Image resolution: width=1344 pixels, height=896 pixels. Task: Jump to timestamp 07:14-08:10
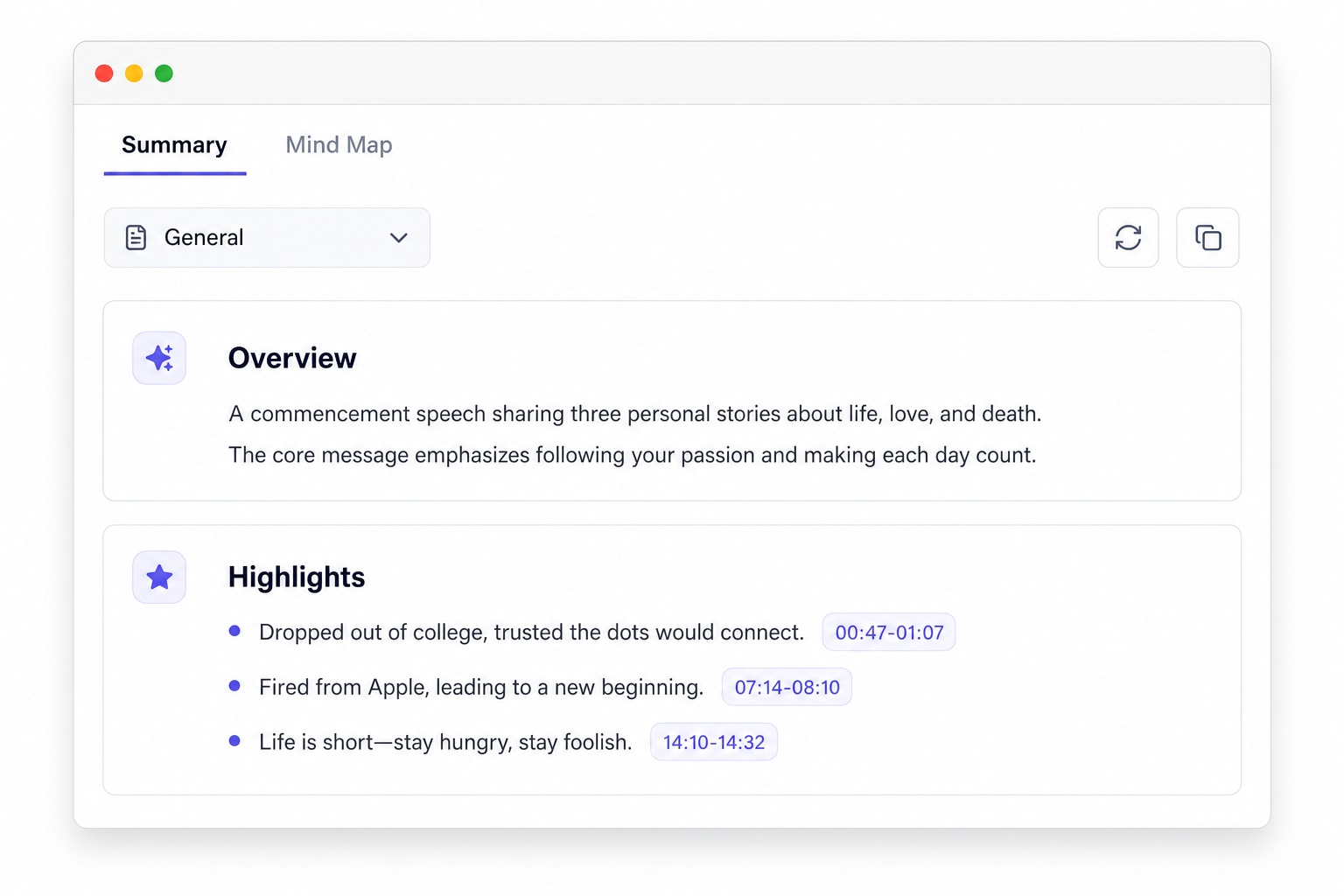tap(787, 688)
